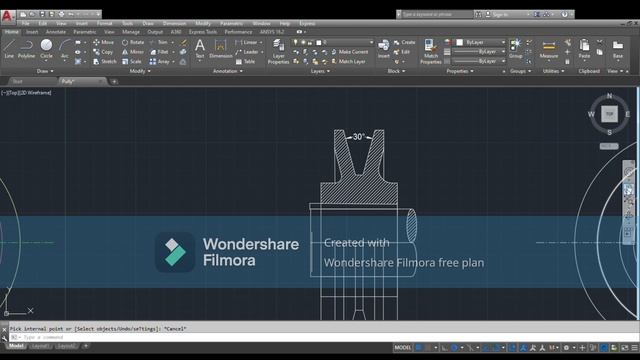Open the Dimension menu
This screenshot has height=360, width=640.
174,24
